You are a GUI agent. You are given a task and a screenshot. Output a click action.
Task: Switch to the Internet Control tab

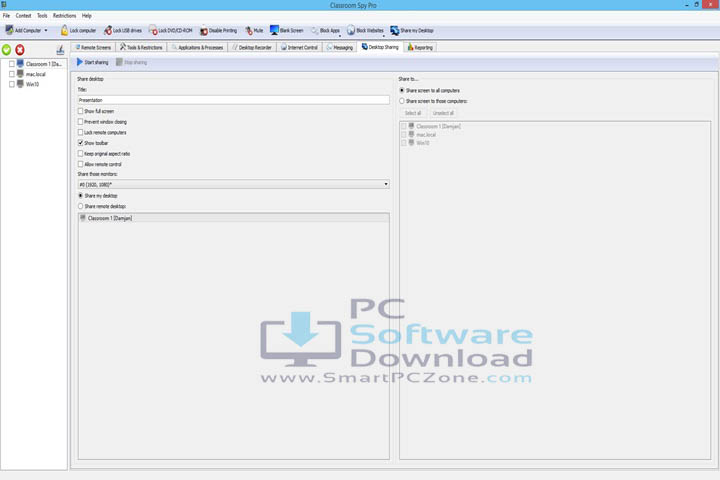pyautogui.click(x=299, y=47)
